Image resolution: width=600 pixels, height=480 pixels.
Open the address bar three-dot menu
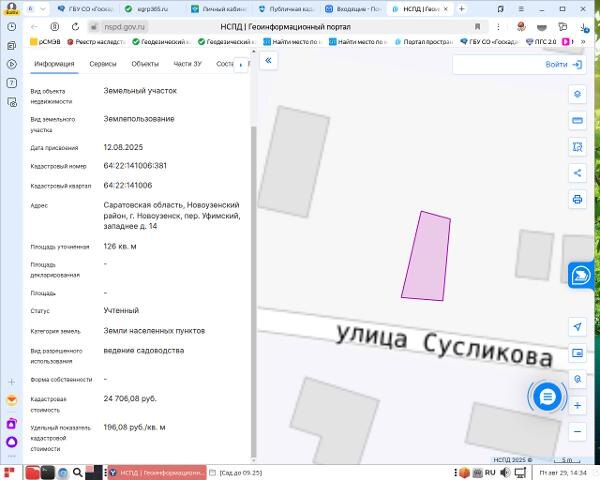(498, 27)
